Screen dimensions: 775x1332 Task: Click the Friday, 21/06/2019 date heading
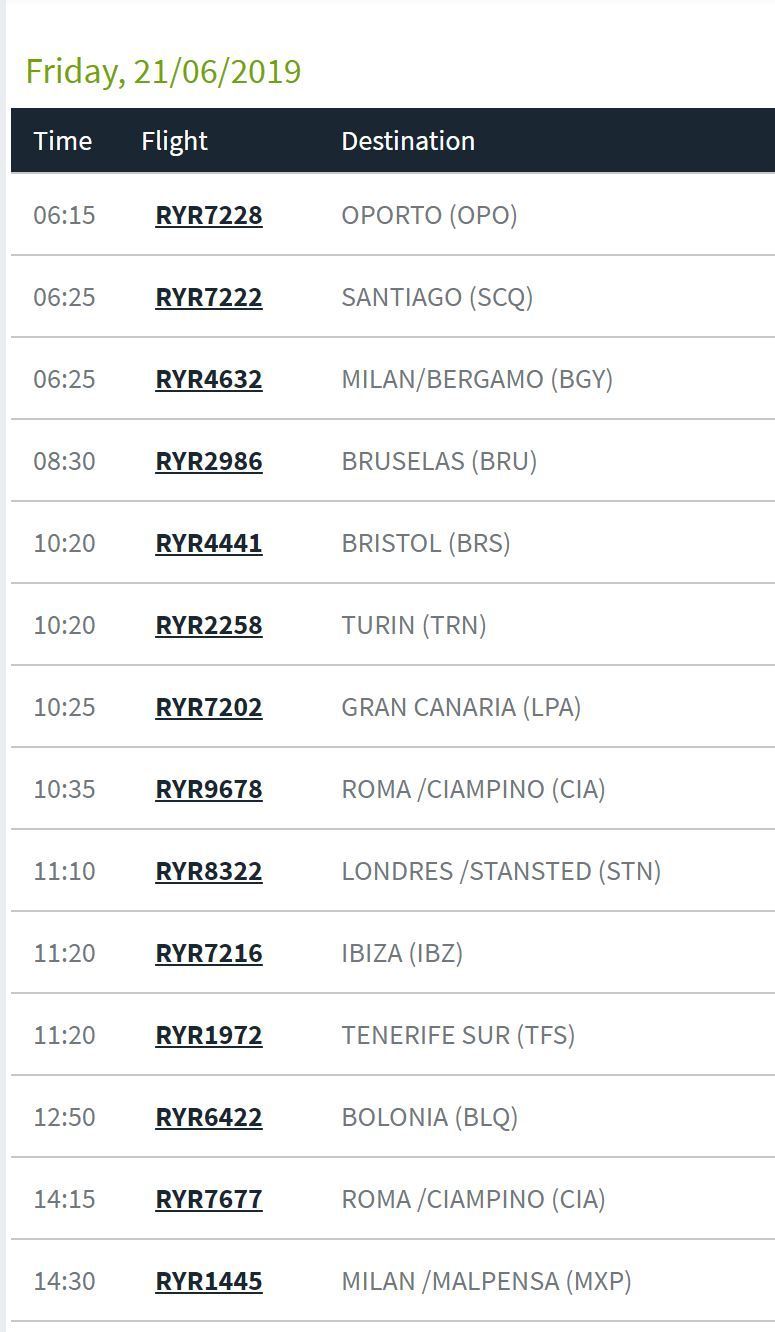[163, 72]
